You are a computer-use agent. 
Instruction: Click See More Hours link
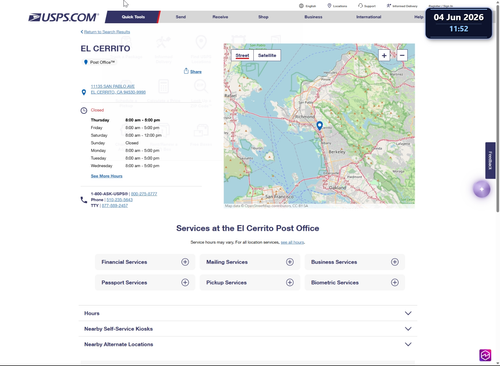pos(107,176)
